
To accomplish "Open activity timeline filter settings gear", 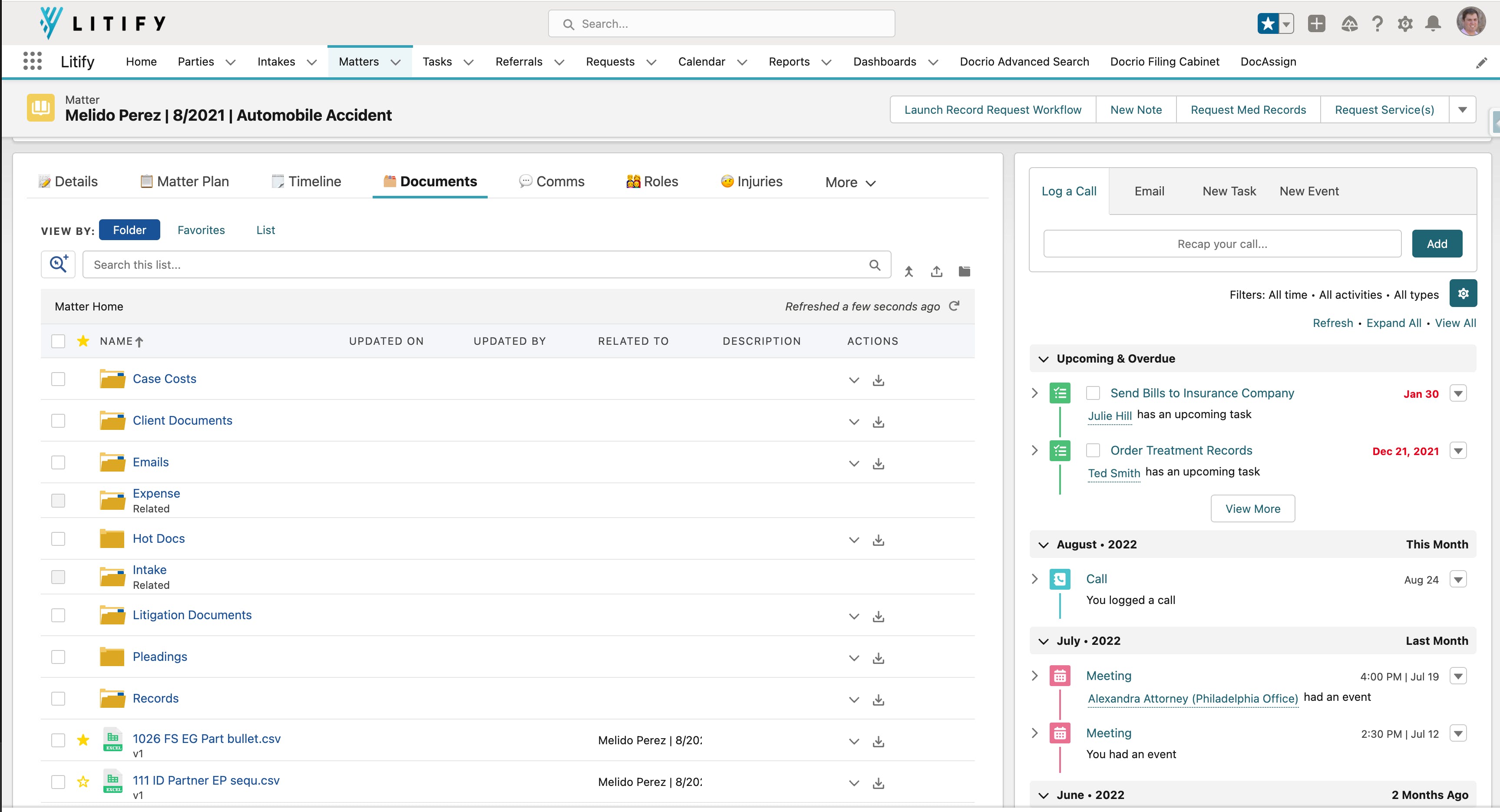I will coord(1463,294).
